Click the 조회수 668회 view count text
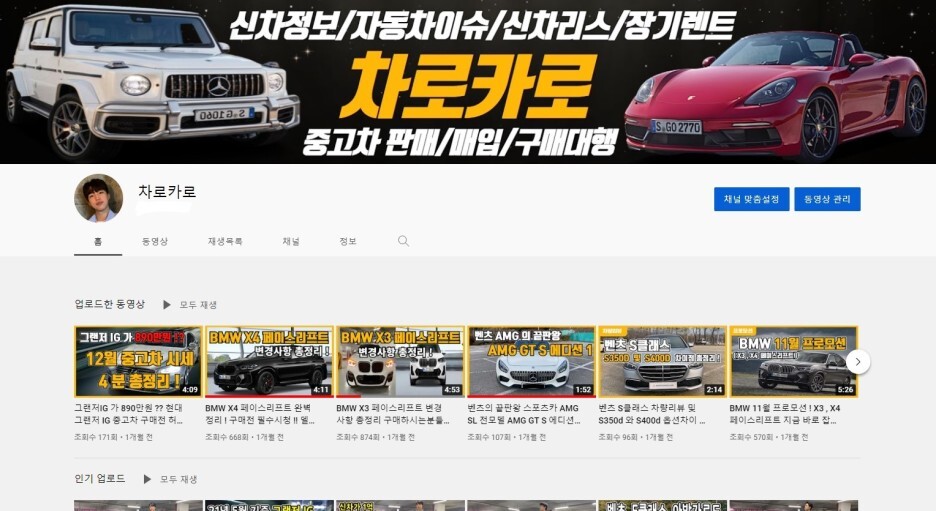This screenshot has height=511, width=936. [227, 437]
